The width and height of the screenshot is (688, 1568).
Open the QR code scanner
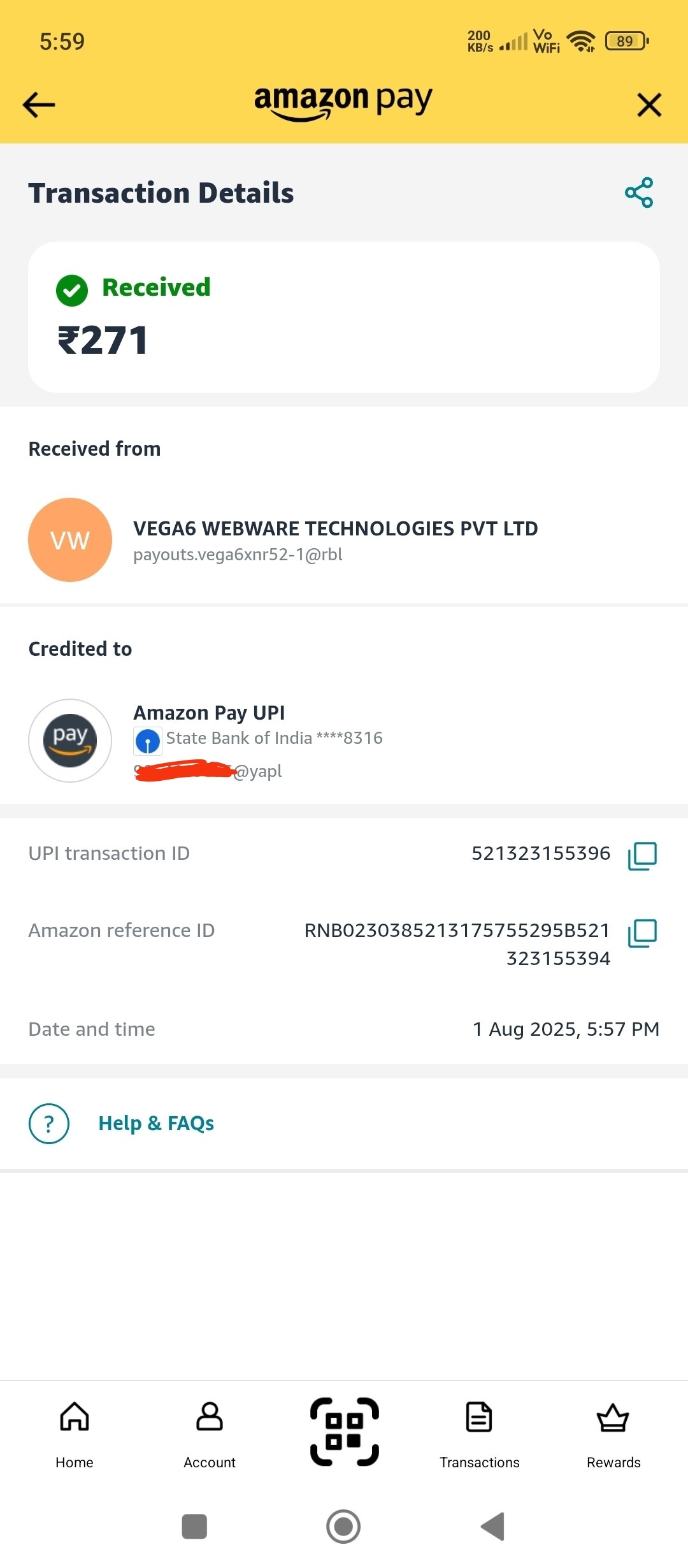[344, 1432]
